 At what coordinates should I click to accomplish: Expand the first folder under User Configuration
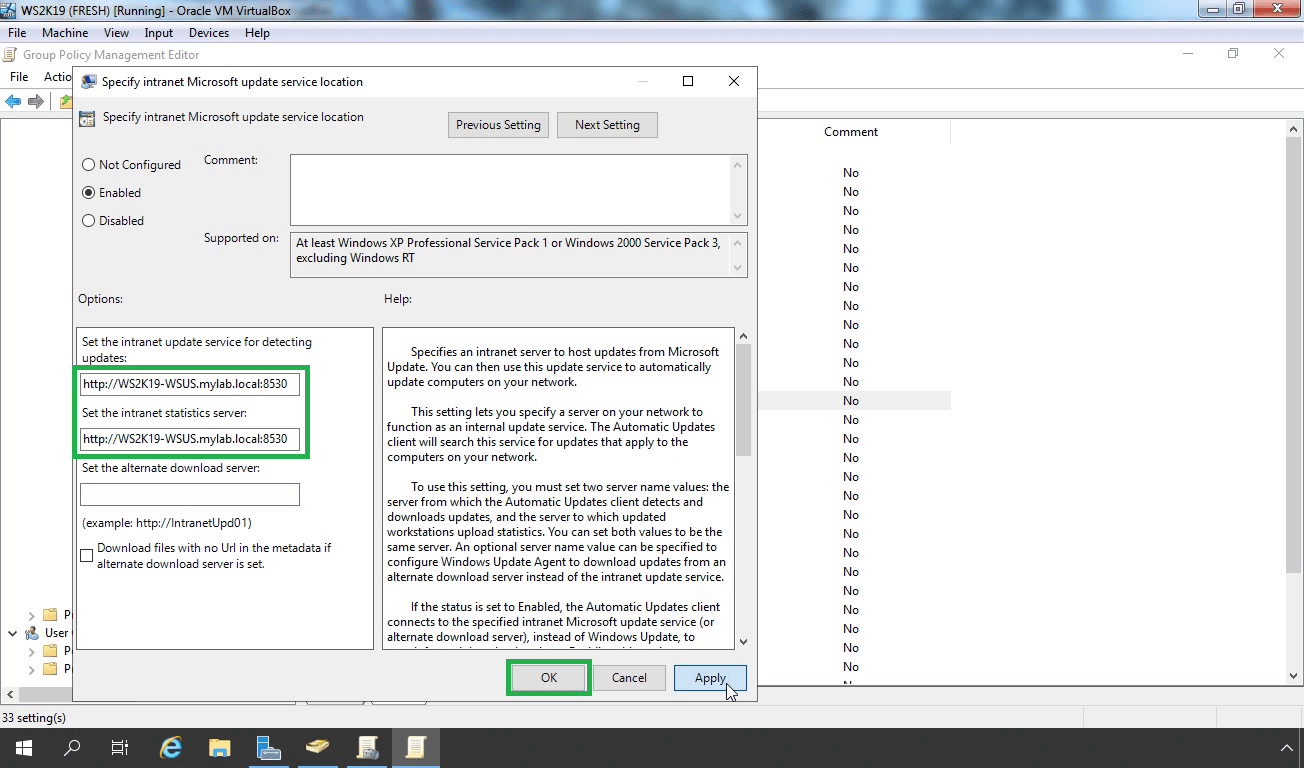31,651
